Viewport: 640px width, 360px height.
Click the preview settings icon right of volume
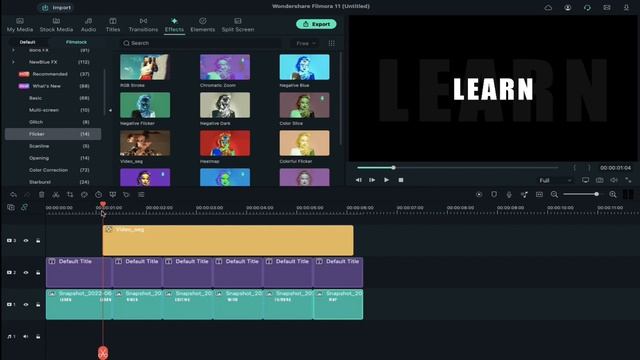pyautogui.click(x=628, y=180)
